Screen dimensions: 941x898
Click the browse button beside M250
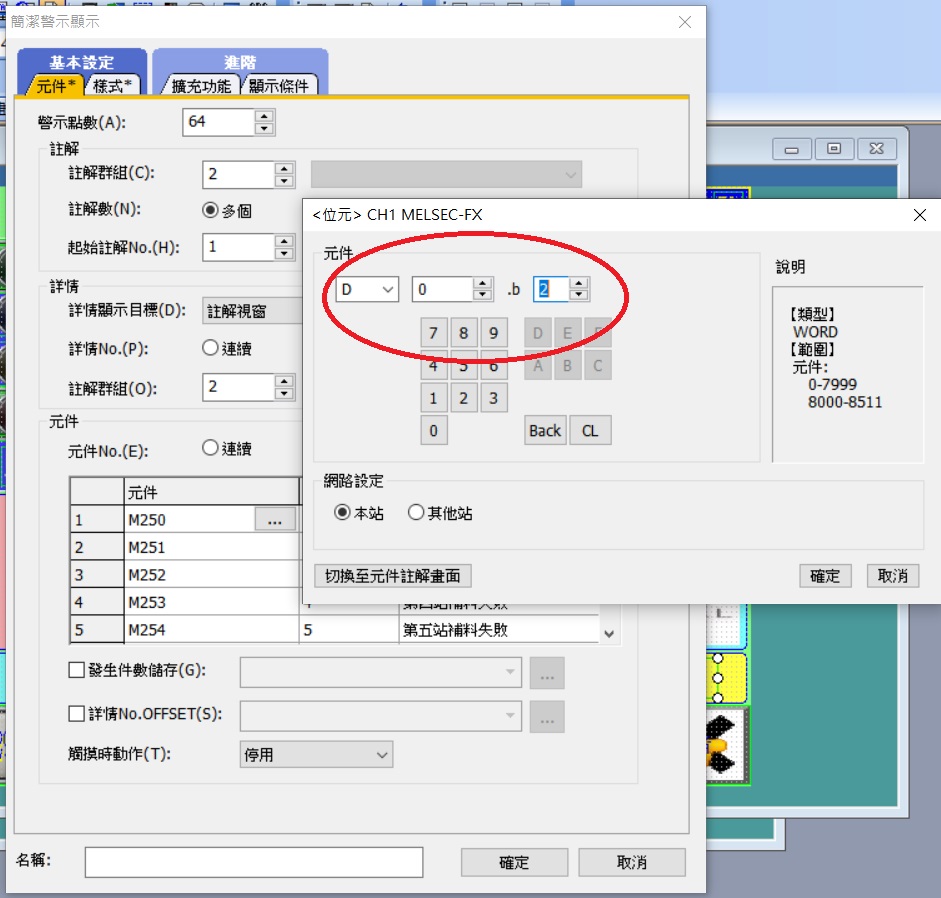pos(275,519)
